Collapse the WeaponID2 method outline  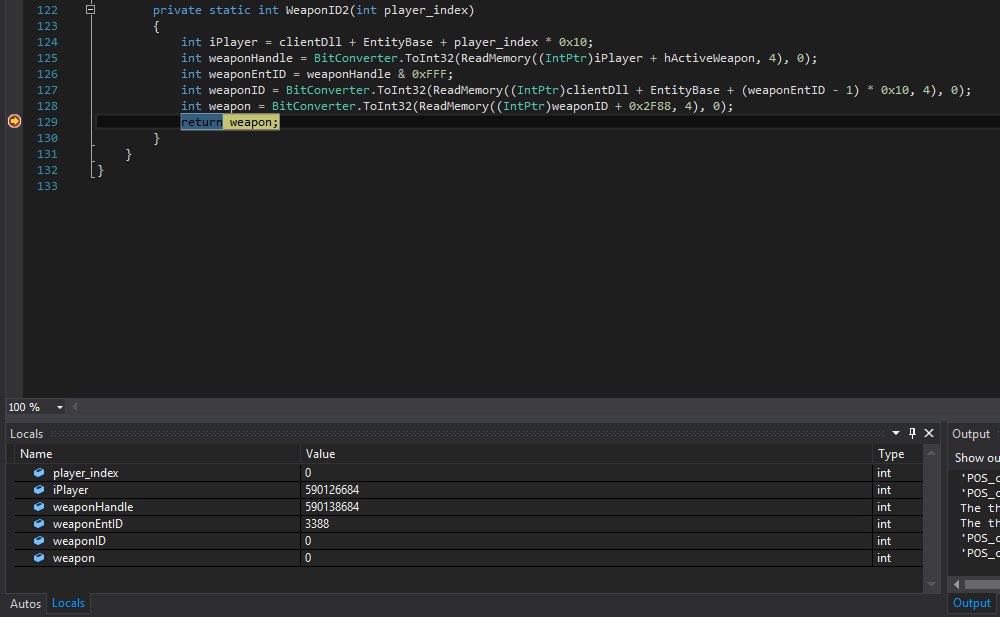click(x=91, y=9)
